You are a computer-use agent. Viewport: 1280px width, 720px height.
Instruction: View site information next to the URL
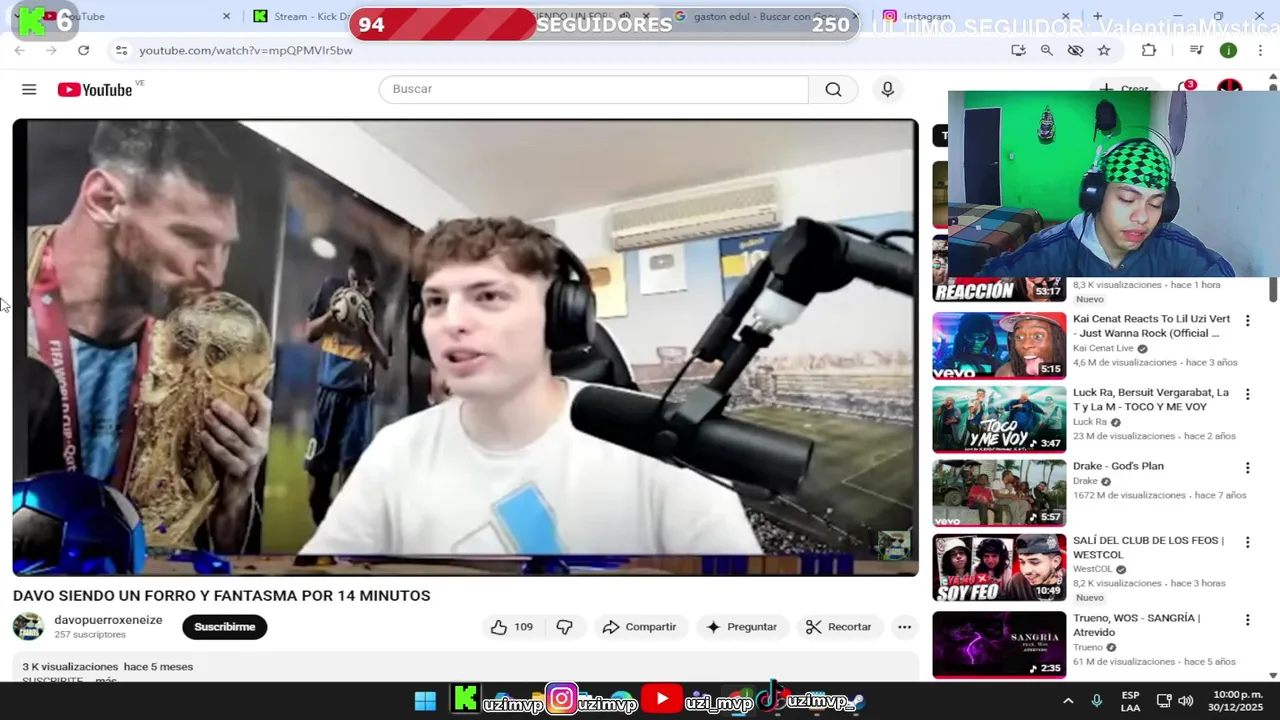pyautogui.click(x=121, y=50)
